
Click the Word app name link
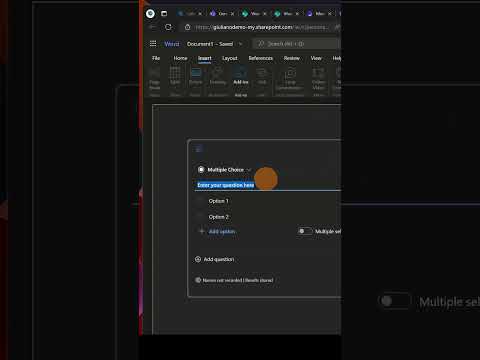pyautogui.click(x=172, y=44)
